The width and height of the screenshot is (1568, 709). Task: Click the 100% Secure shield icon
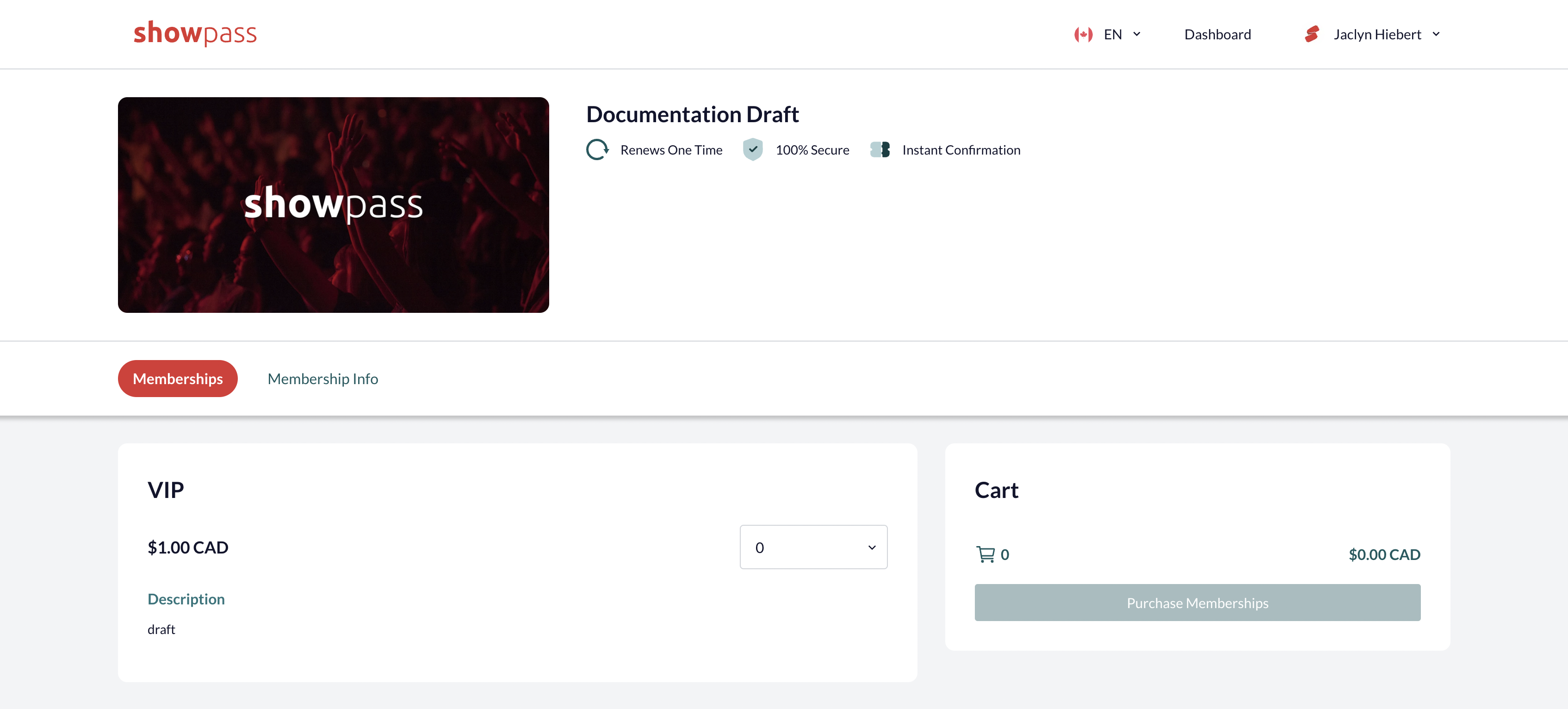tap(753, 149)
